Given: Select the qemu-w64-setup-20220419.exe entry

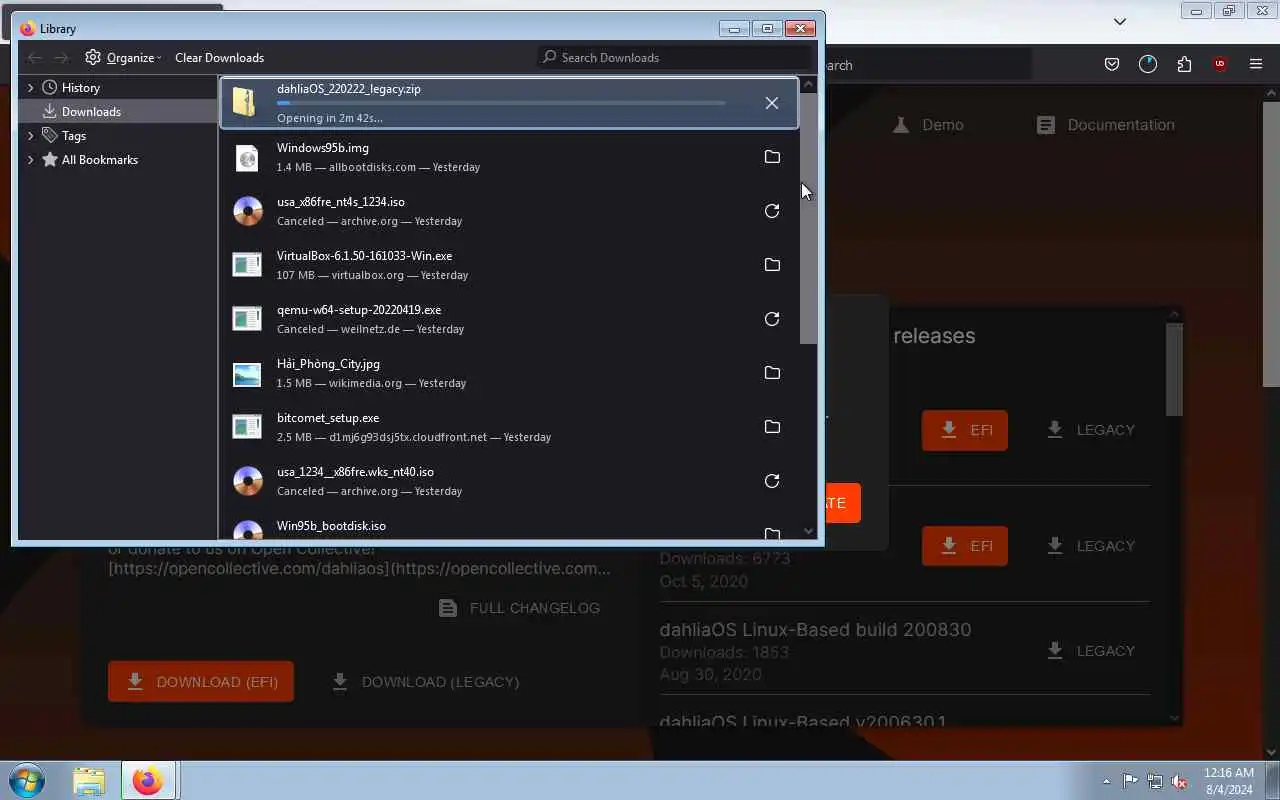Looking at the screenshot, I should click(x=509, y=319).
